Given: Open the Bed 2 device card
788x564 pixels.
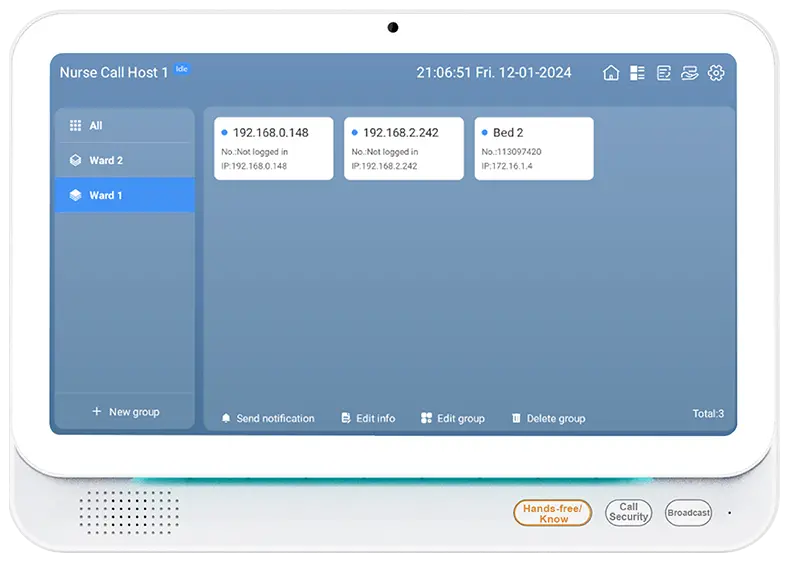Looking at the screenshot, I should click(x=533, y=148).
